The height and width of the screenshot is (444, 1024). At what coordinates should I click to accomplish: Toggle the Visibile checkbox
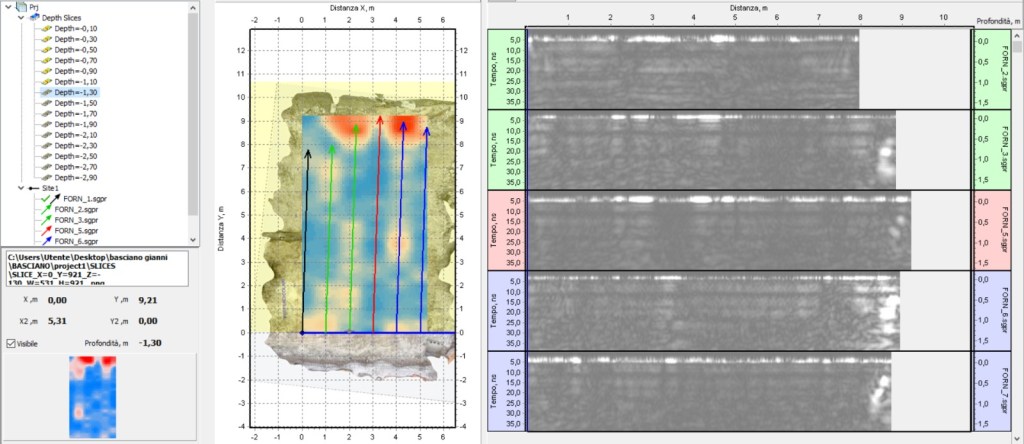(11, 343)
